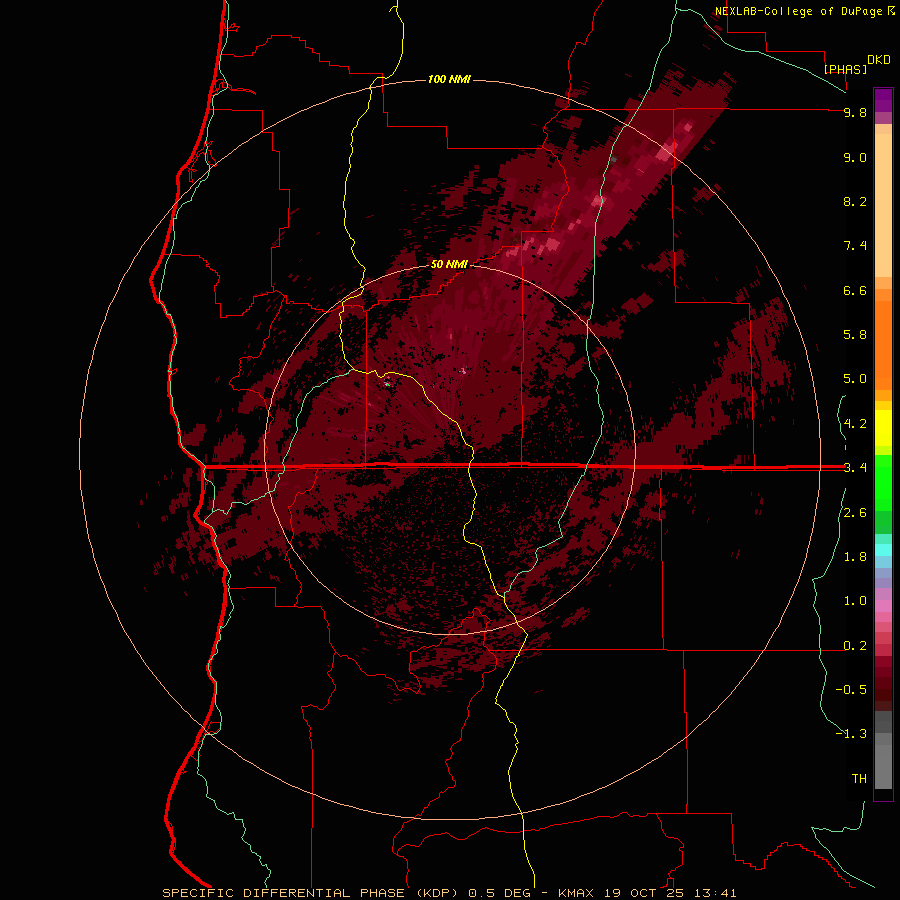Image resolution: width=900 pixels, height=900 pixels.
Task: Click the 9.8 scale value
Action: [x=855, y=113]
